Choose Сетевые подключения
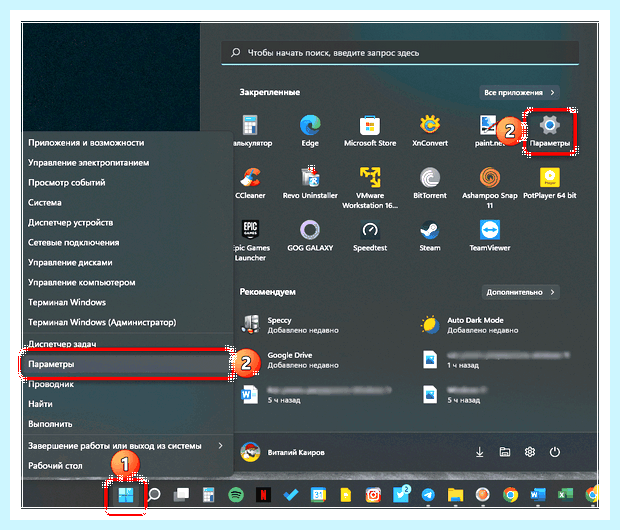 tap(127, 242)
